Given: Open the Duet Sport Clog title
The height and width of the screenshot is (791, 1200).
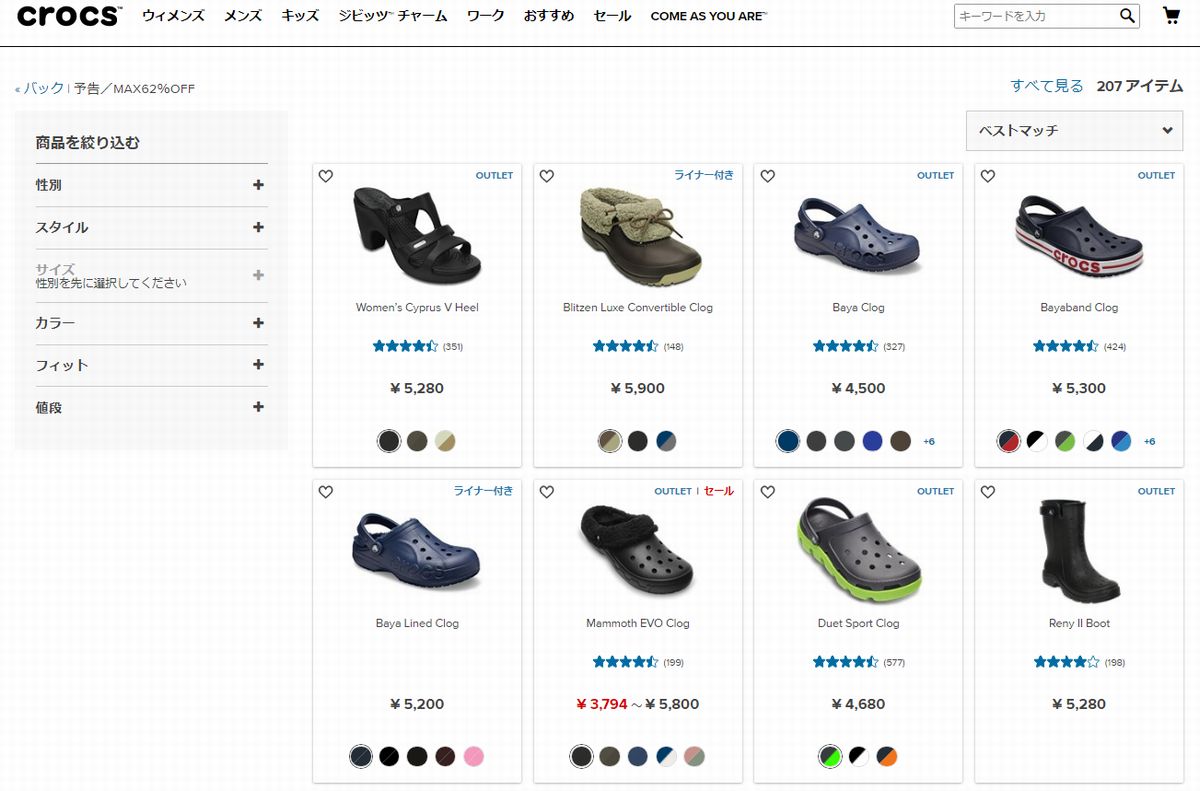Looking at the screenshot, I should tap(858, 623).
